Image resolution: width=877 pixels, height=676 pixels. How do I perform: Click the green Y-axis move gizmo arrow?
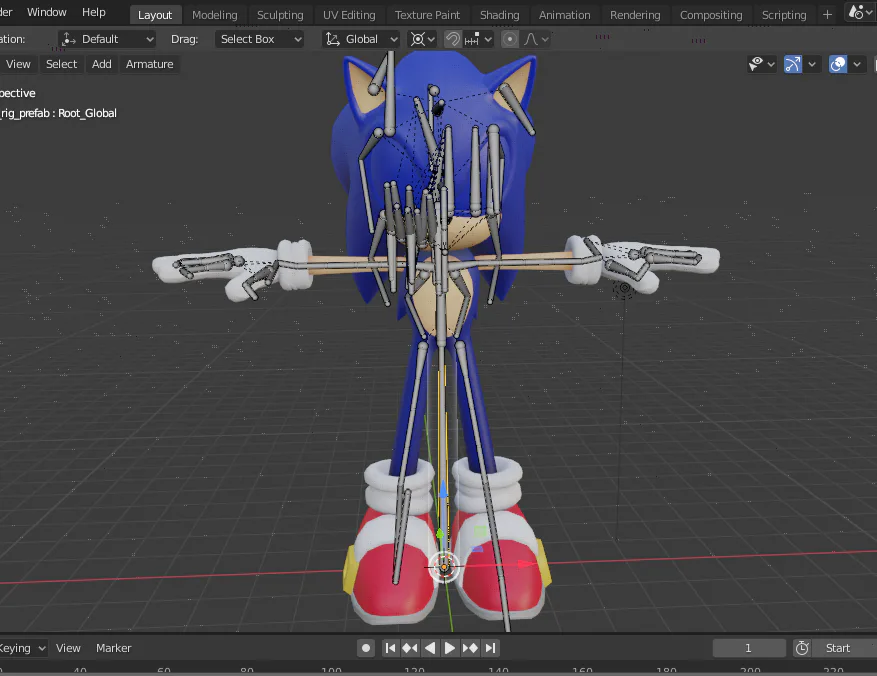[440, 533]
